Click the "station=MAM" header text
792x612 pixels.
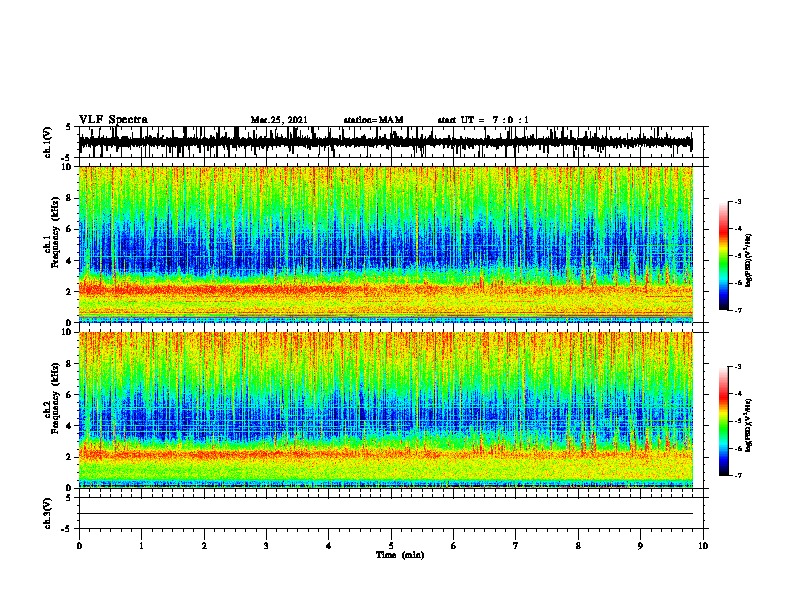coord(373,120)
